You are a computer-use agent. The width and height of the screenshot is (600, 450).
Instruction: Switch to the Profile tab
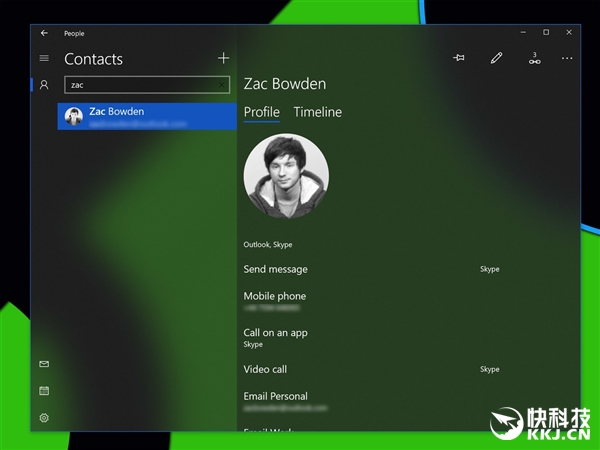coord(262,112)
